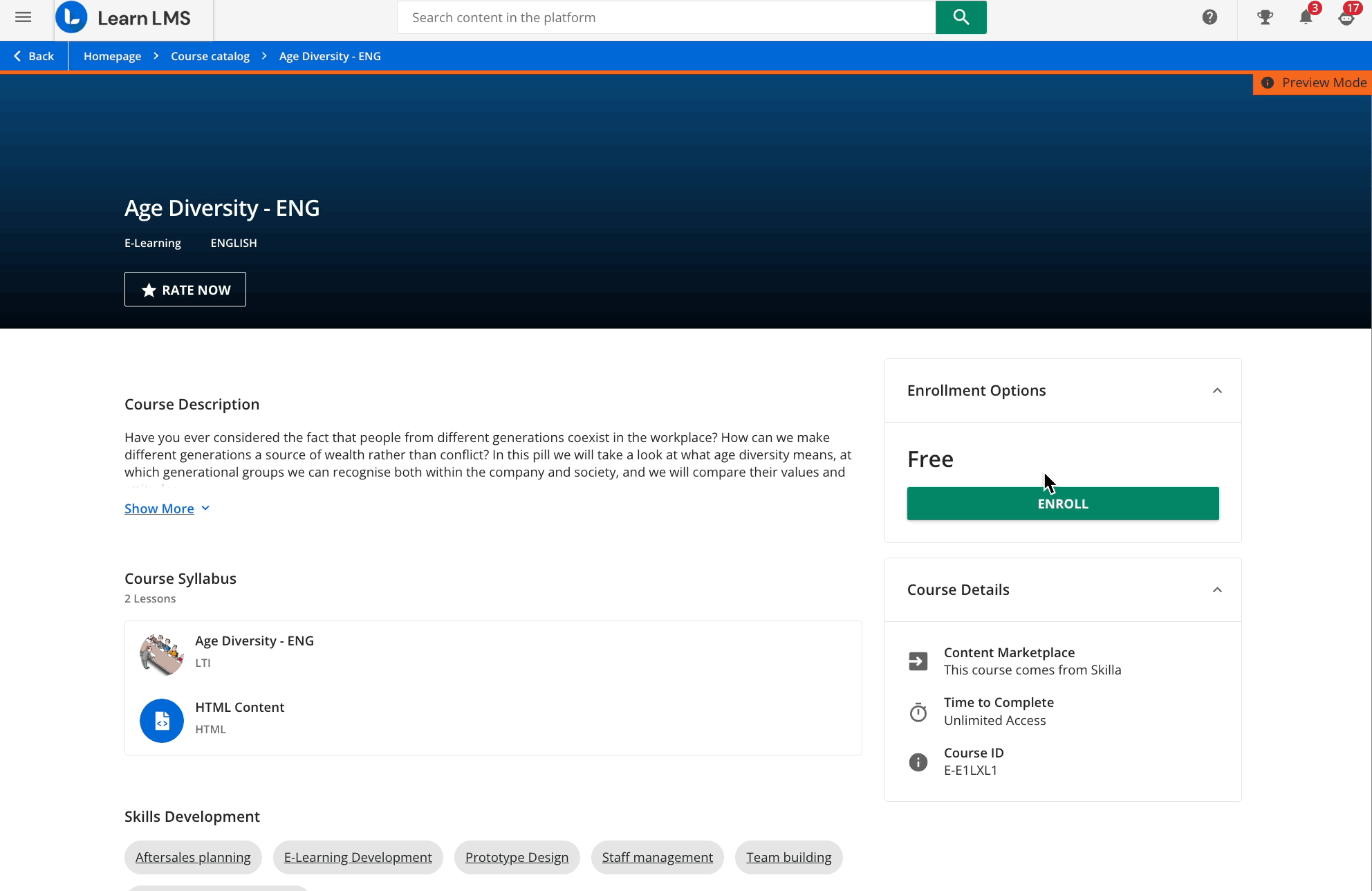1372x891 pixels.
Task: Click the HTML Content file icon
Action: tap(161, 720)
